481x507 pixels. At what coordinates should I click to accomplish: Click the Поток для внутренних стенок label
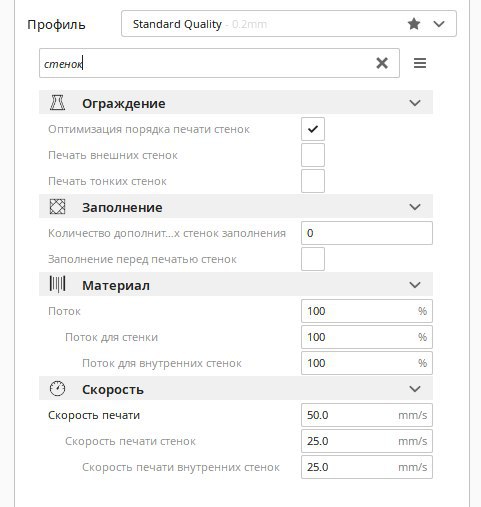[162, 363]
